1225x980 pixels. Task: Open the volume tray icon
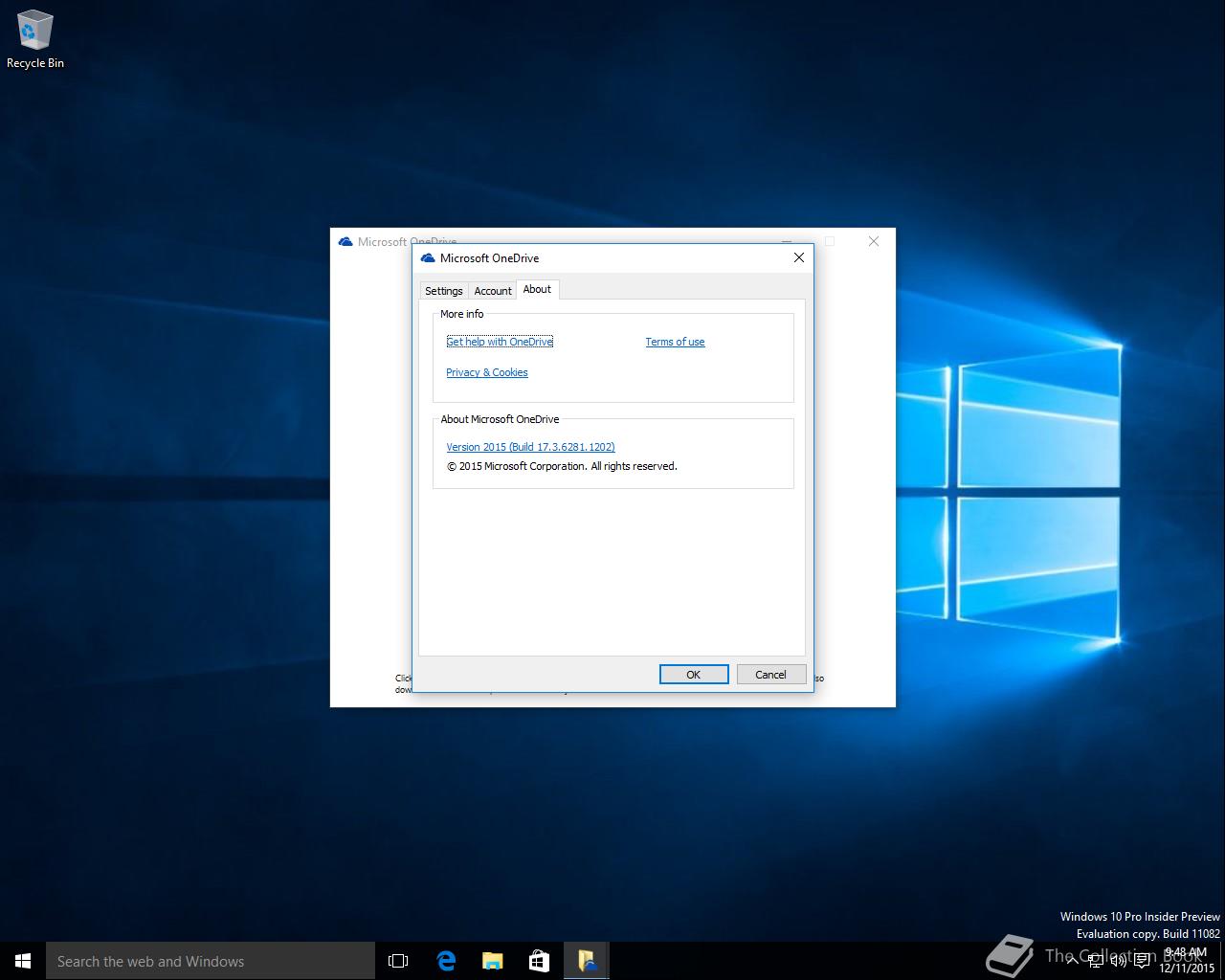[1119, 961]
